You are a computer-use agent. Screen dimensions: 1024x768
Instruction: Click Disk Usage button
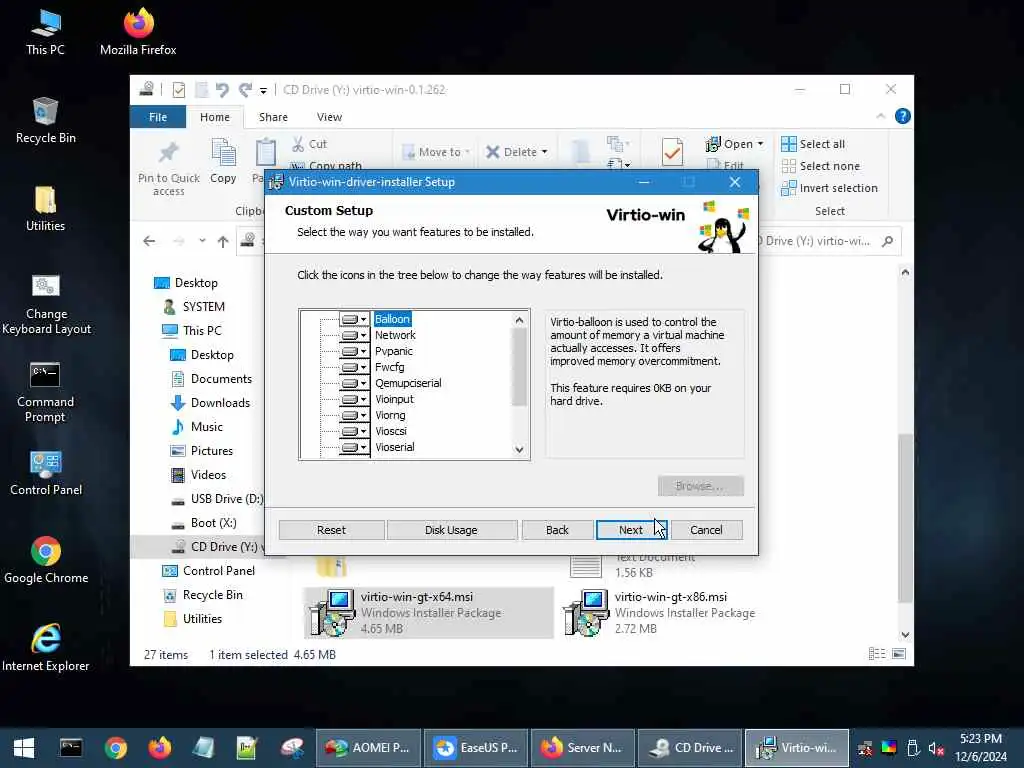tap(451, 530)
